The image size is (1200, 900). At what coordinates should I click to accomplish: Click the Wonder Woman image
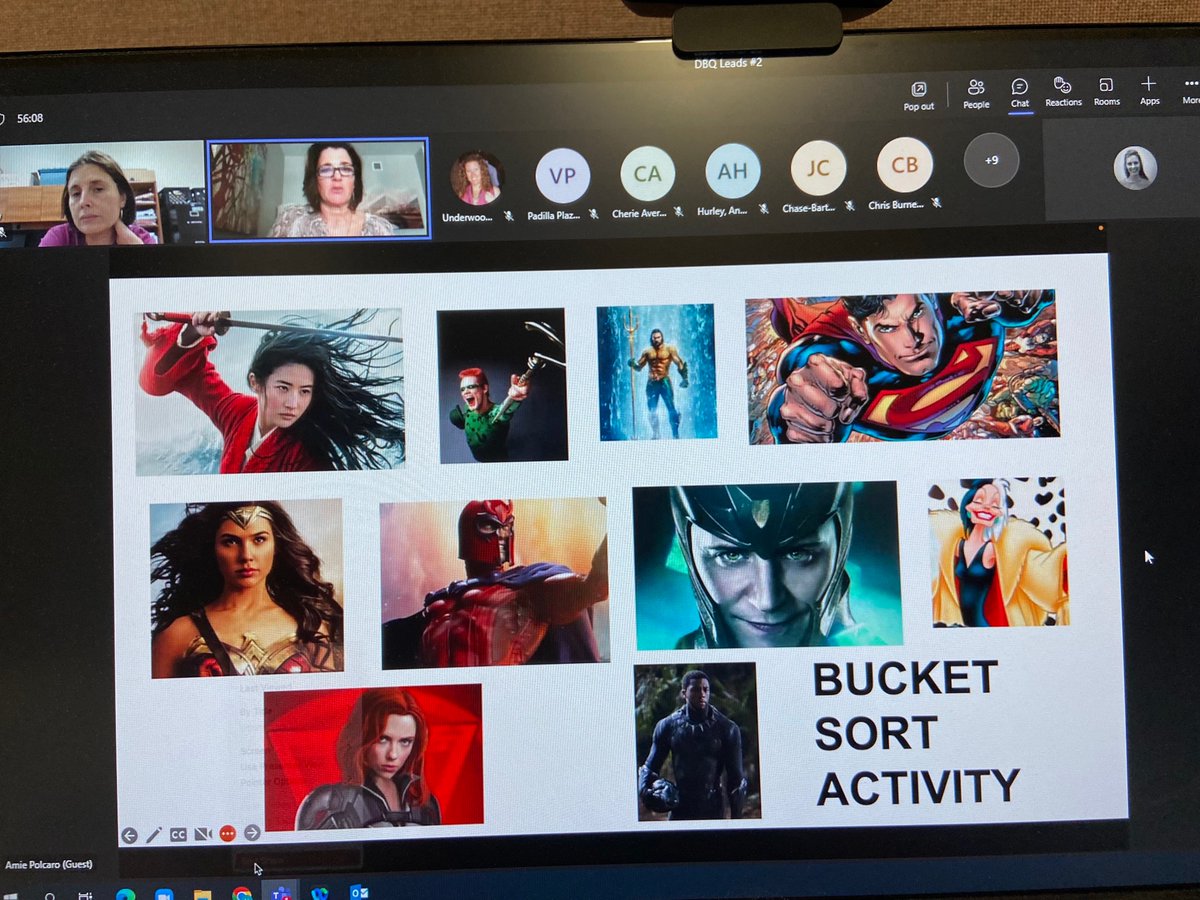click(x=246, y=589)
